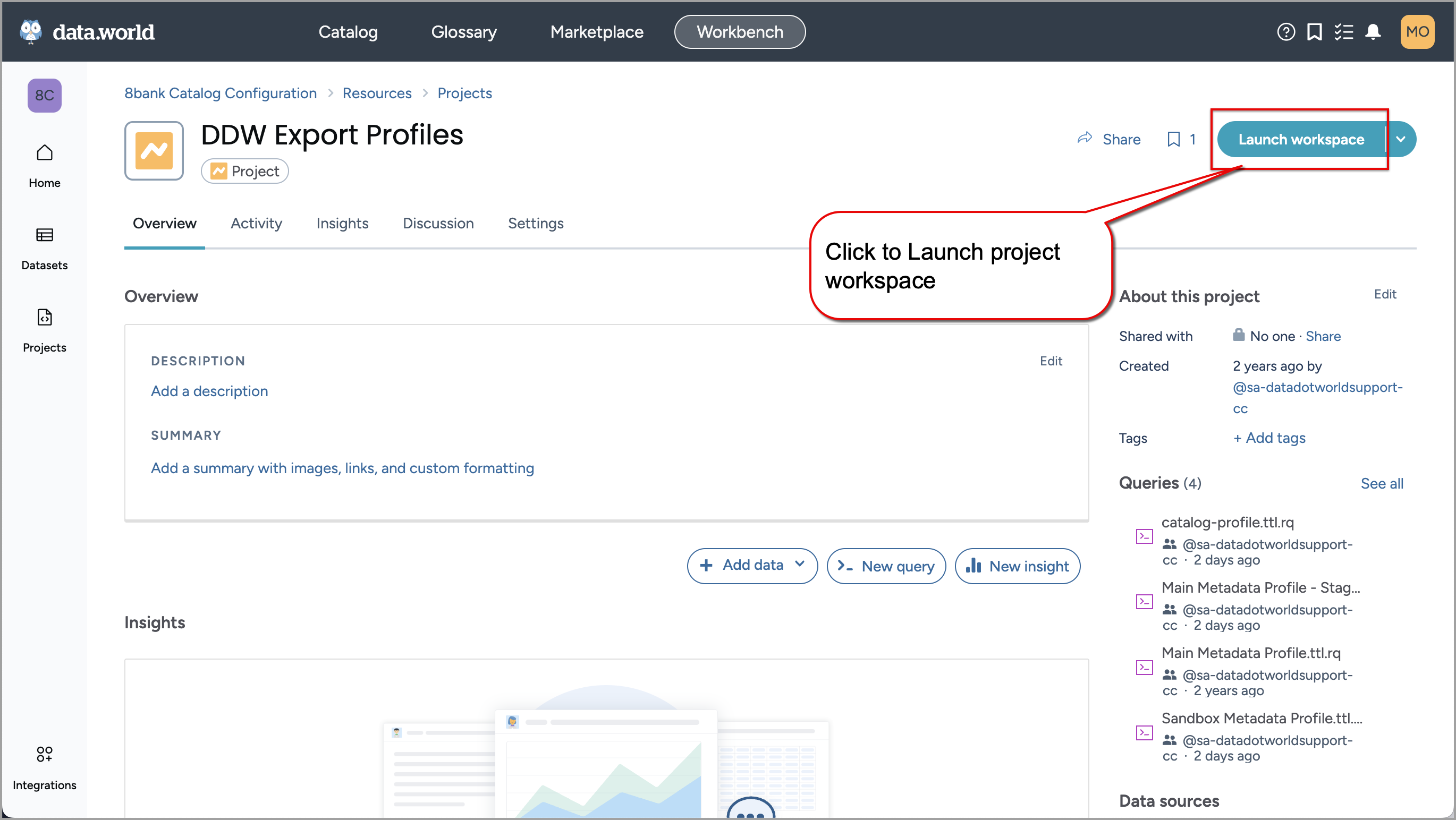Open Integrations from the left sidebar
Viewport: 1456px width, 820px height.
coord(44,767)
